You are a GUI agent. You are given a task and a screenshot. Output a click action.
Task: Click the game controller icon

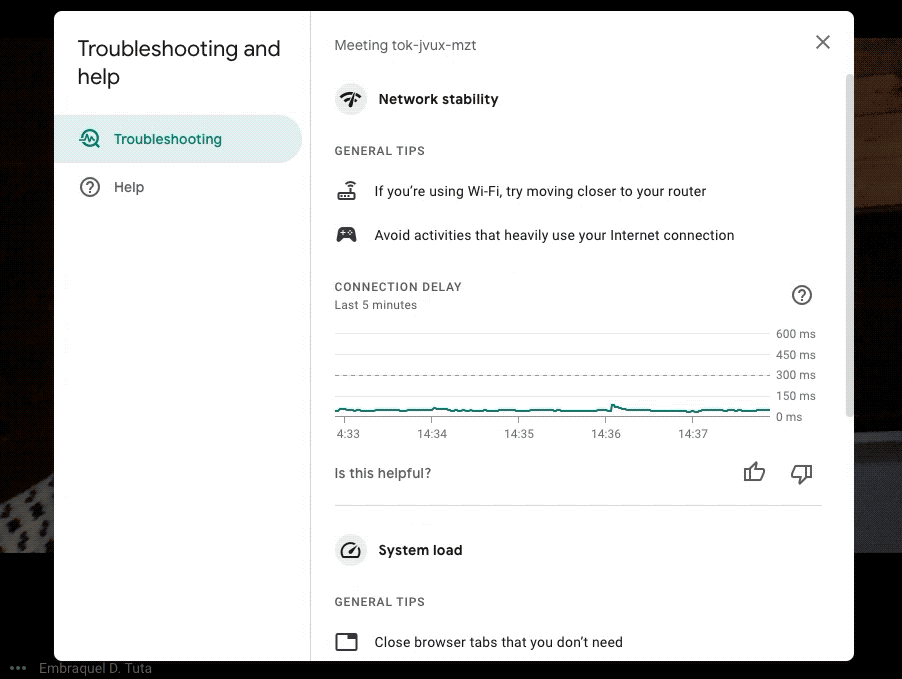pyautogui.click(x=346, y=235)
